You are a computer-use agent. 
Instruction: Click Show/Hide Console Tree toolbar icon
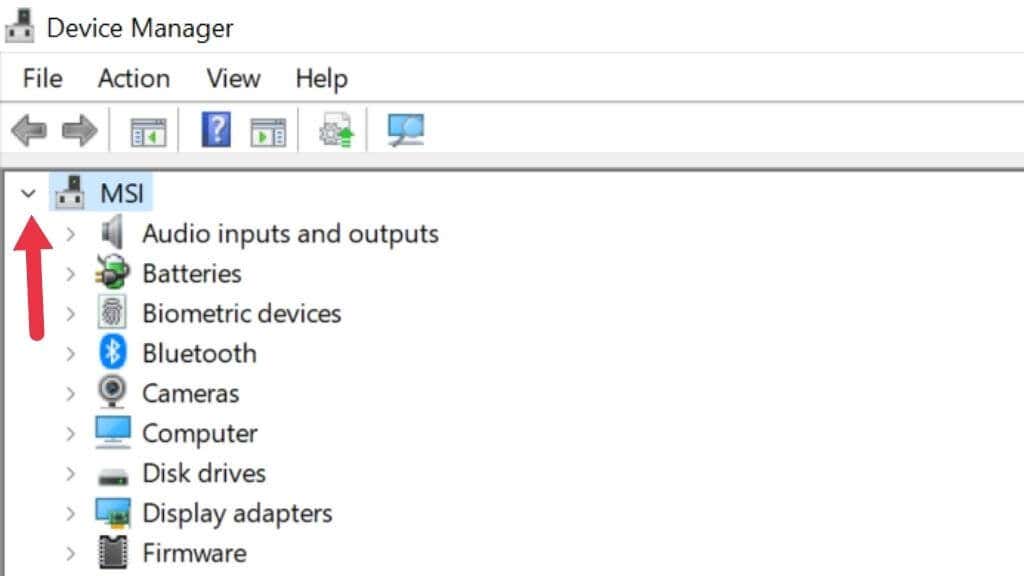pyautogui.click(x=149, y=131)
